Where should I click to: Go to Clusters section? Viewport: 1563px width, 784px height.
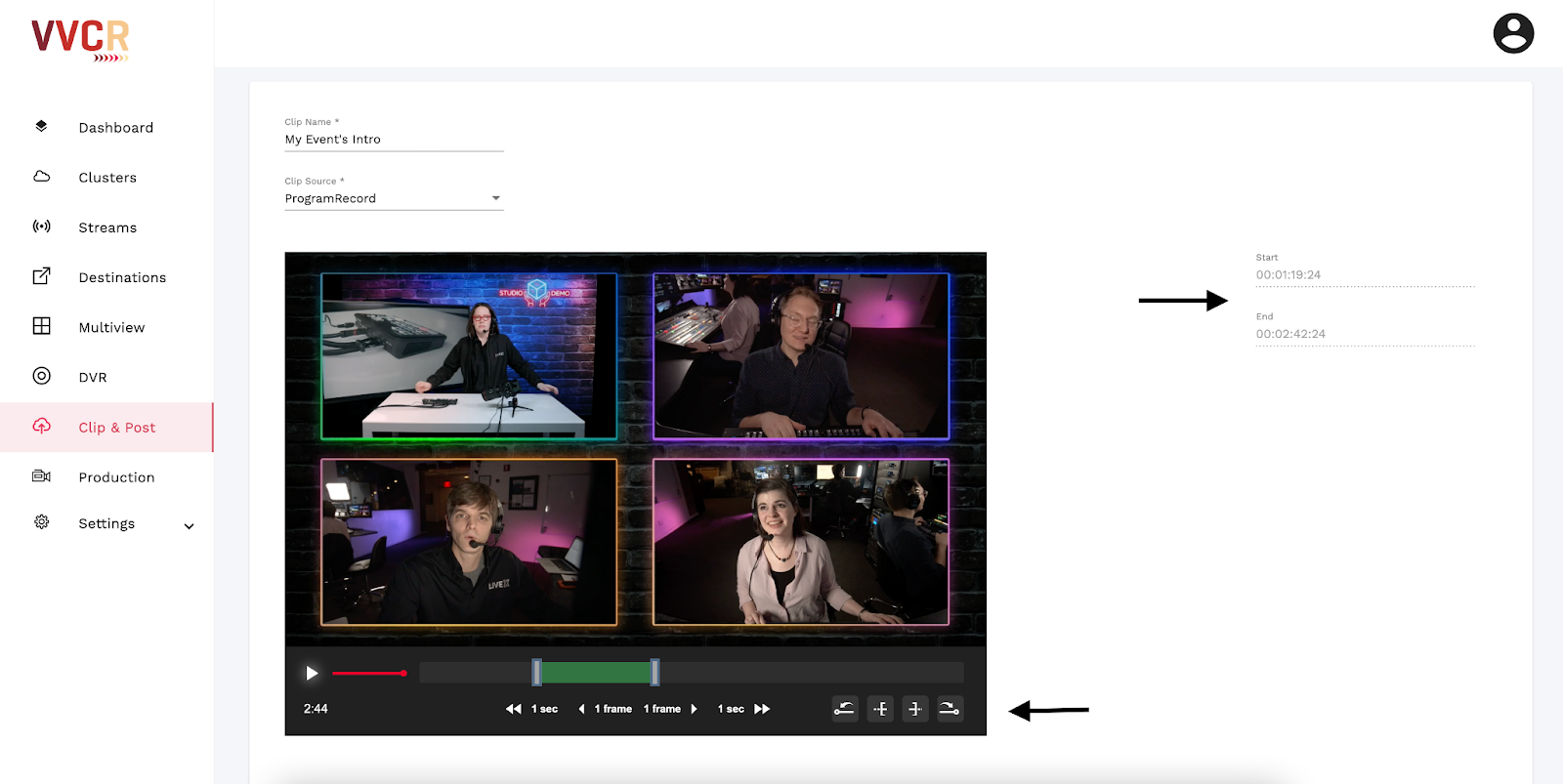(x=107, y=178)
